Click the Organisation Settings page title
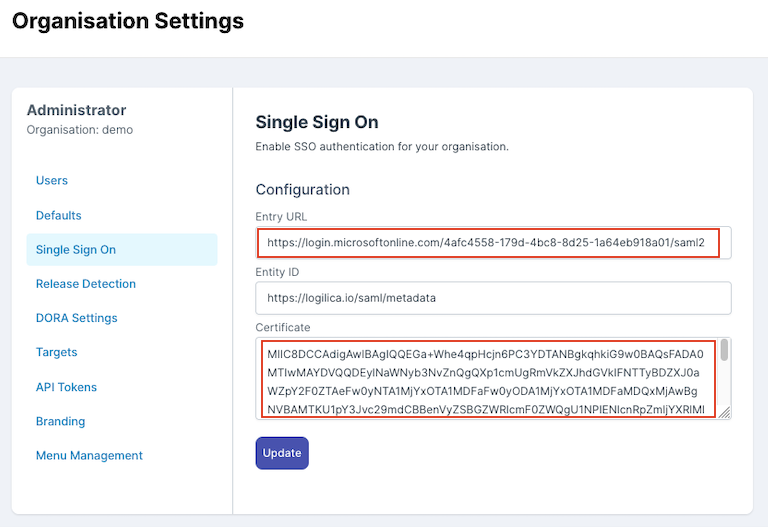This screenshot has width=768, height=527. pos(127,19)
